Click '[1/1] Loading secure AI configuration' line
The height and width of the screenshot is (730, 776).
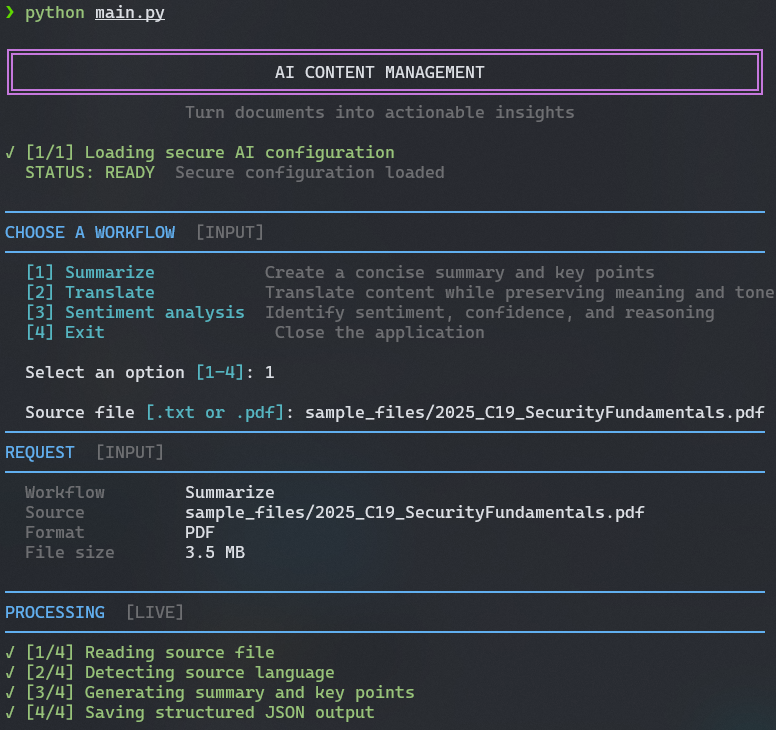tap(210, 152)
